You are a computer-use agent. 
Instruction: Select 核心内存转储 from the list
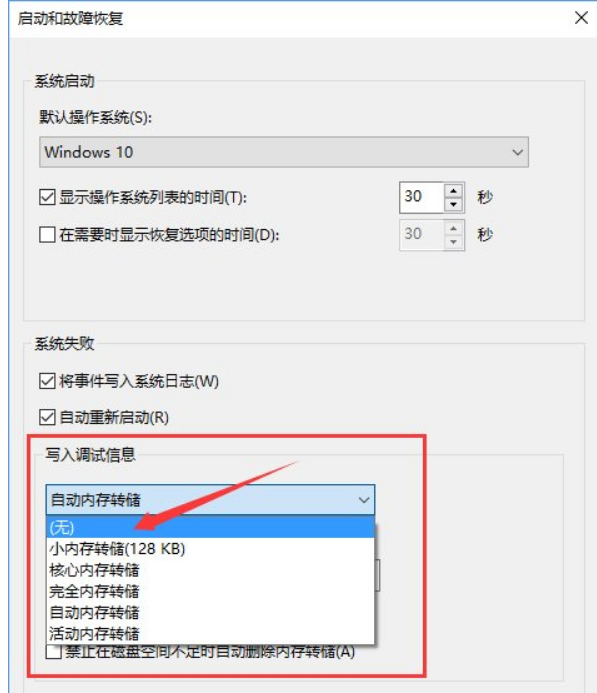tap(210, 570)
